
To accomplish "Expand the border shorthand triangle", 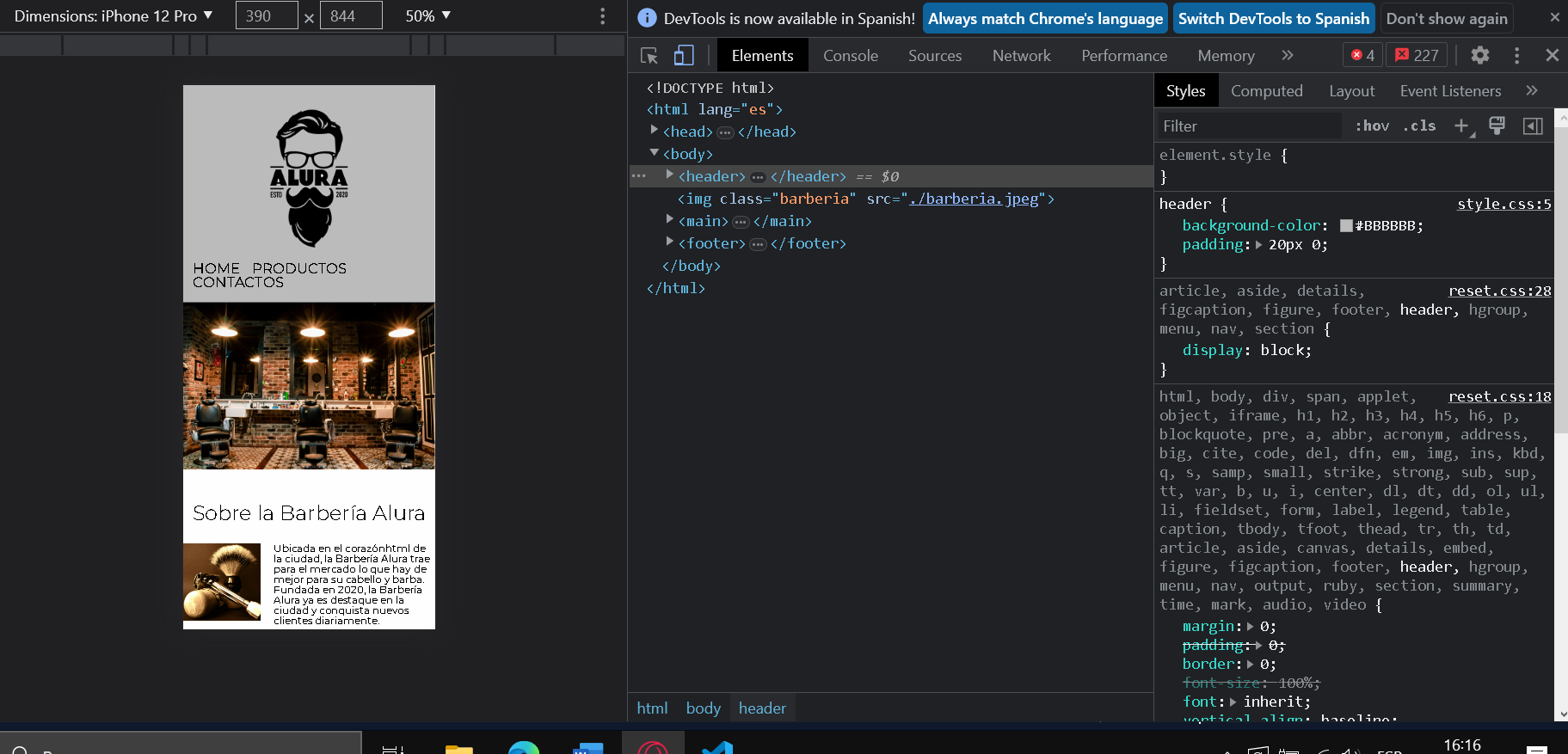I will [1251, 665].
